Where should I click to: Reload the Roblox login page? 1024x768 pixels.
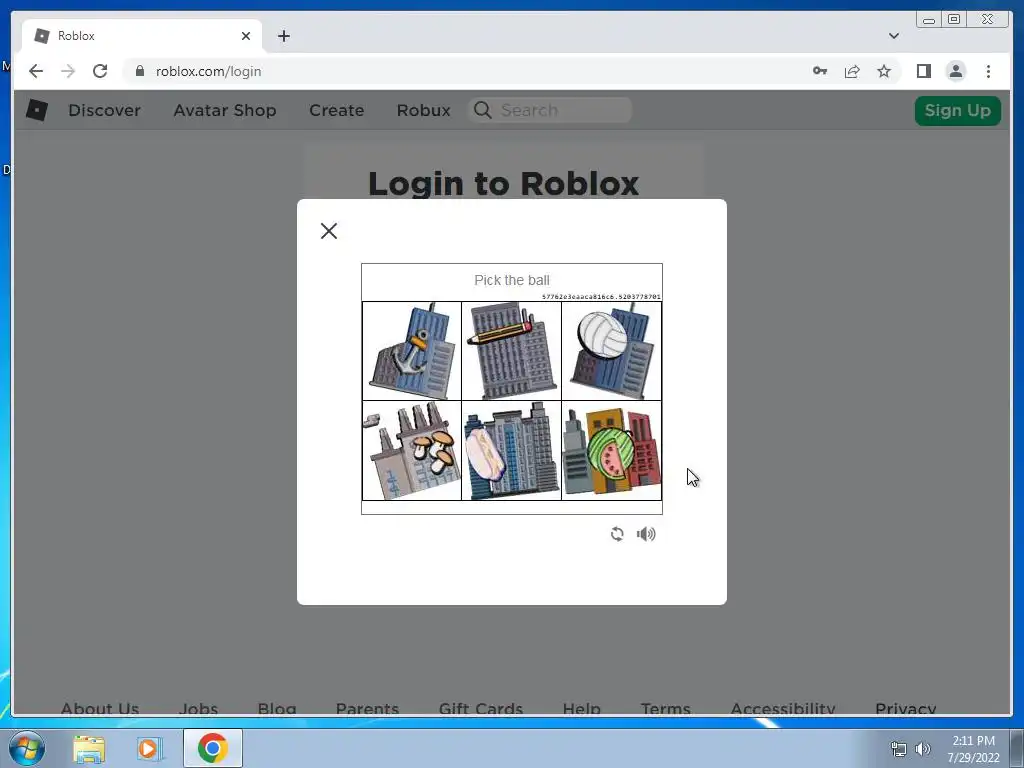point(100,71)
